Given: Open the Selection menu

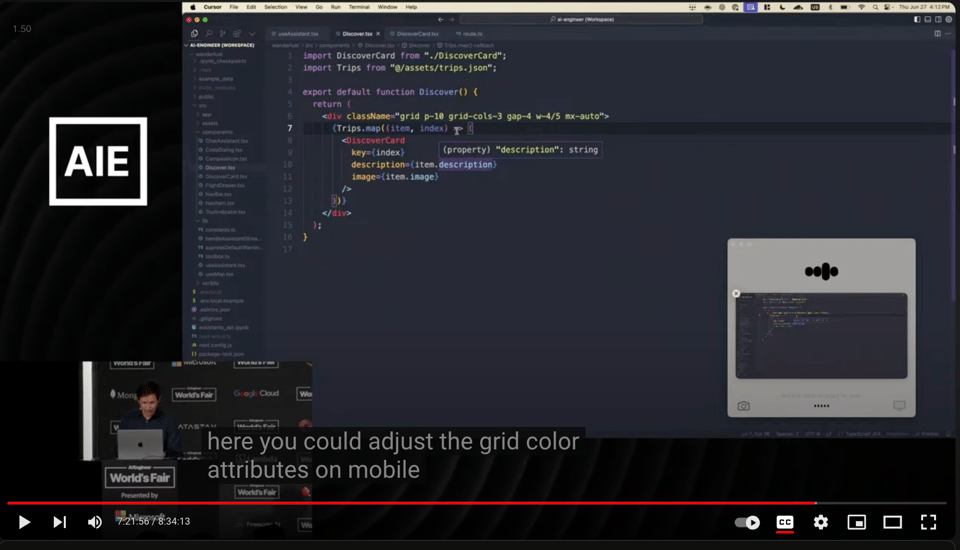Looking at the screenshot, I should point(275,7).
